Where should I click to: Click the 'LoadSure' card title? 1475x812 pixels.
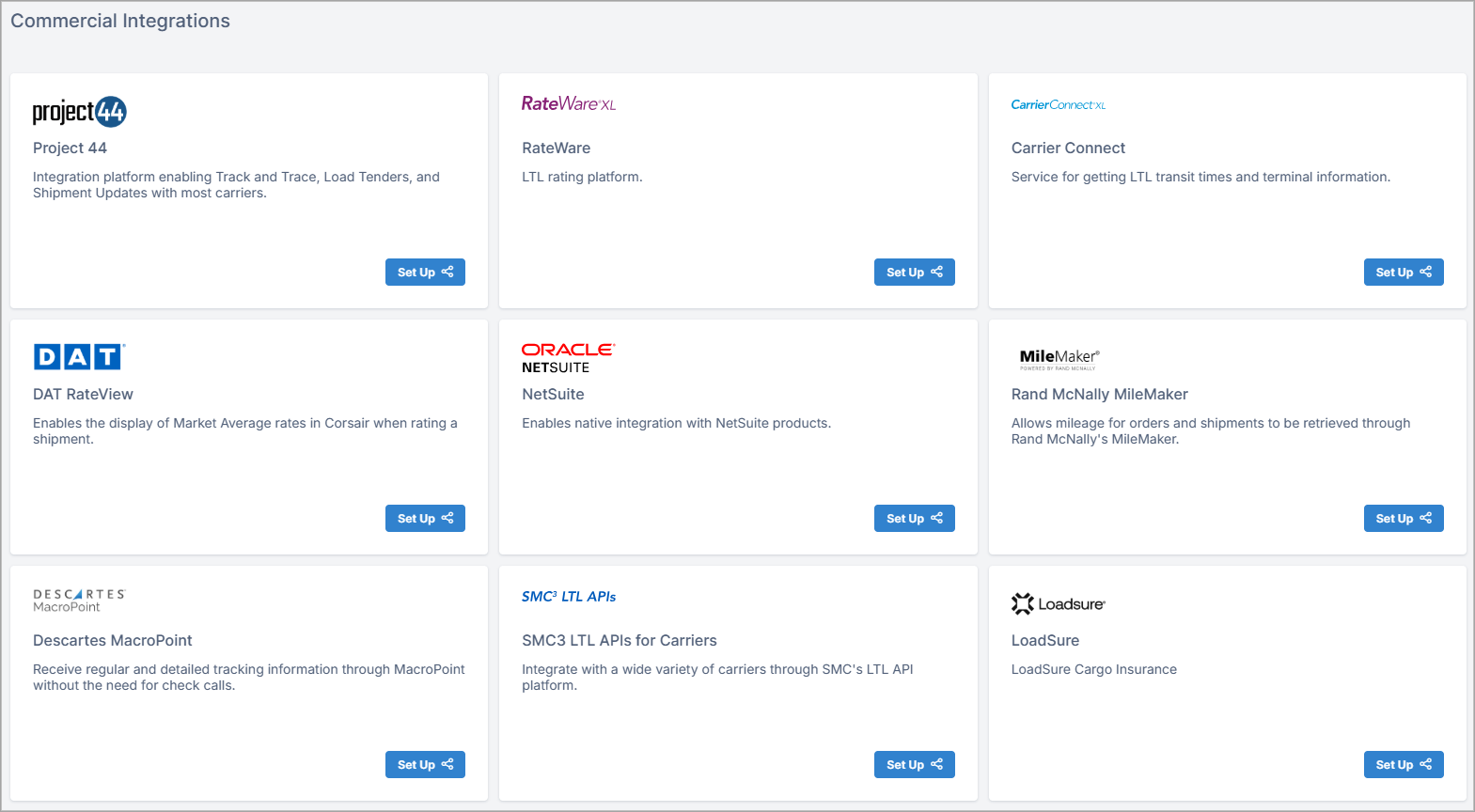click(1045, 640)
